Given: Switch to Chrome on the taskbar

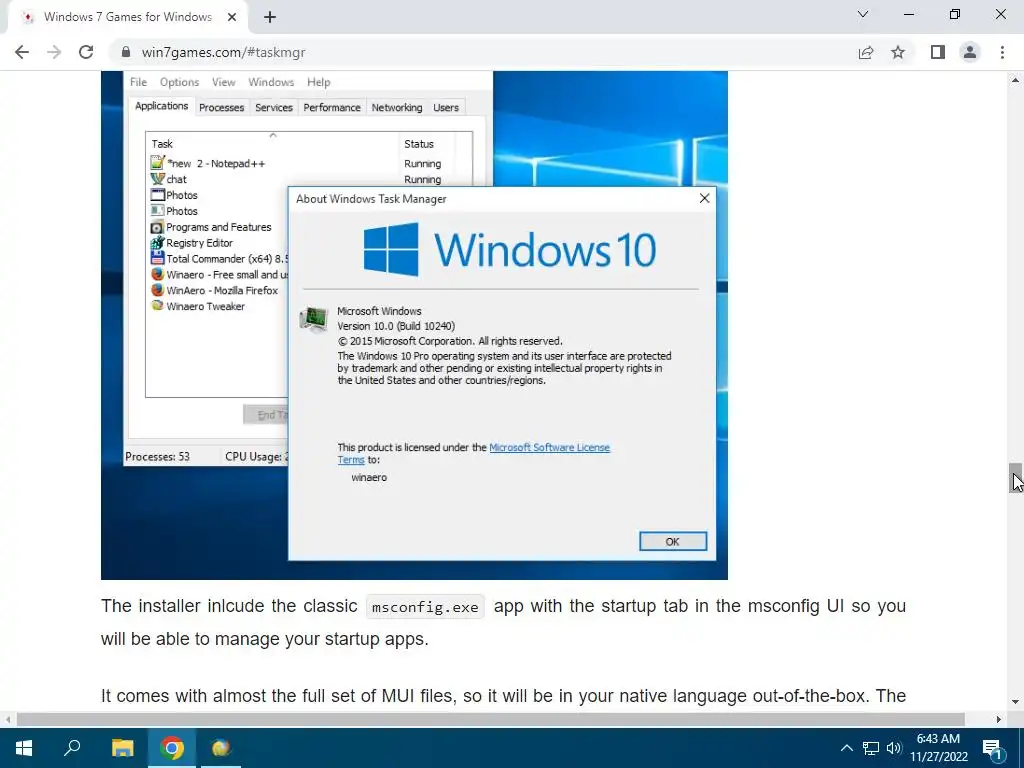Looking at the screenshot, I should coord(172,748).
